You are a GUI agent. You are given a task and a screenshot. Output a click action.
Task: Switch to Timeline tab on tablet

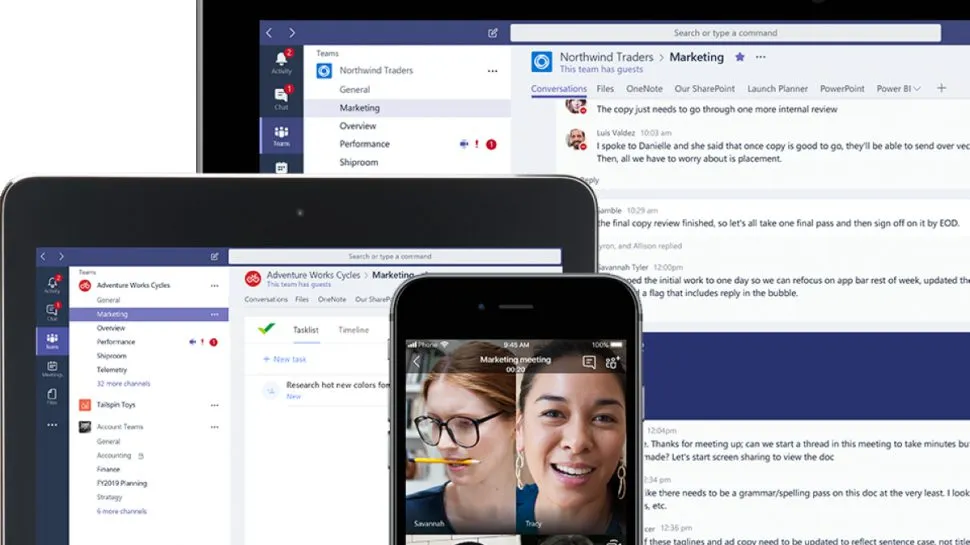click(x=353, y=330)
